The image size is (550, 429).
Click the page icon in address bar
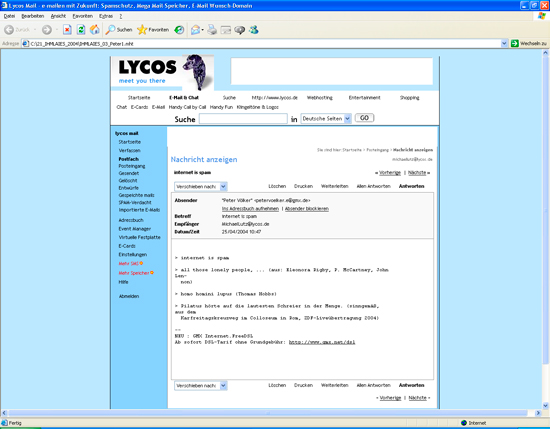[x=25, y=43]
